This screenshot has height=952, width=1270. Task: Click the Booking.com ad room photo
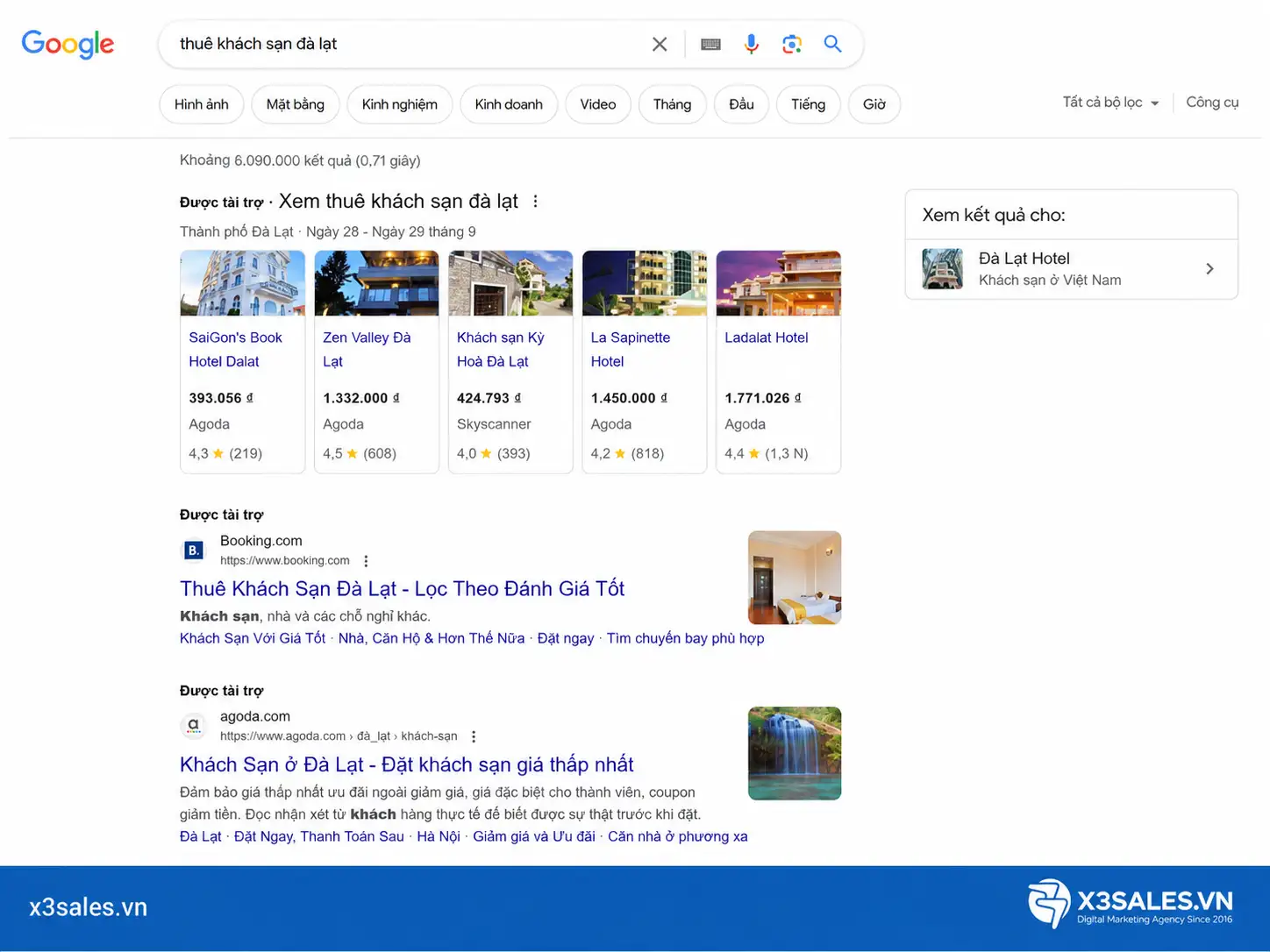[795, 578]
